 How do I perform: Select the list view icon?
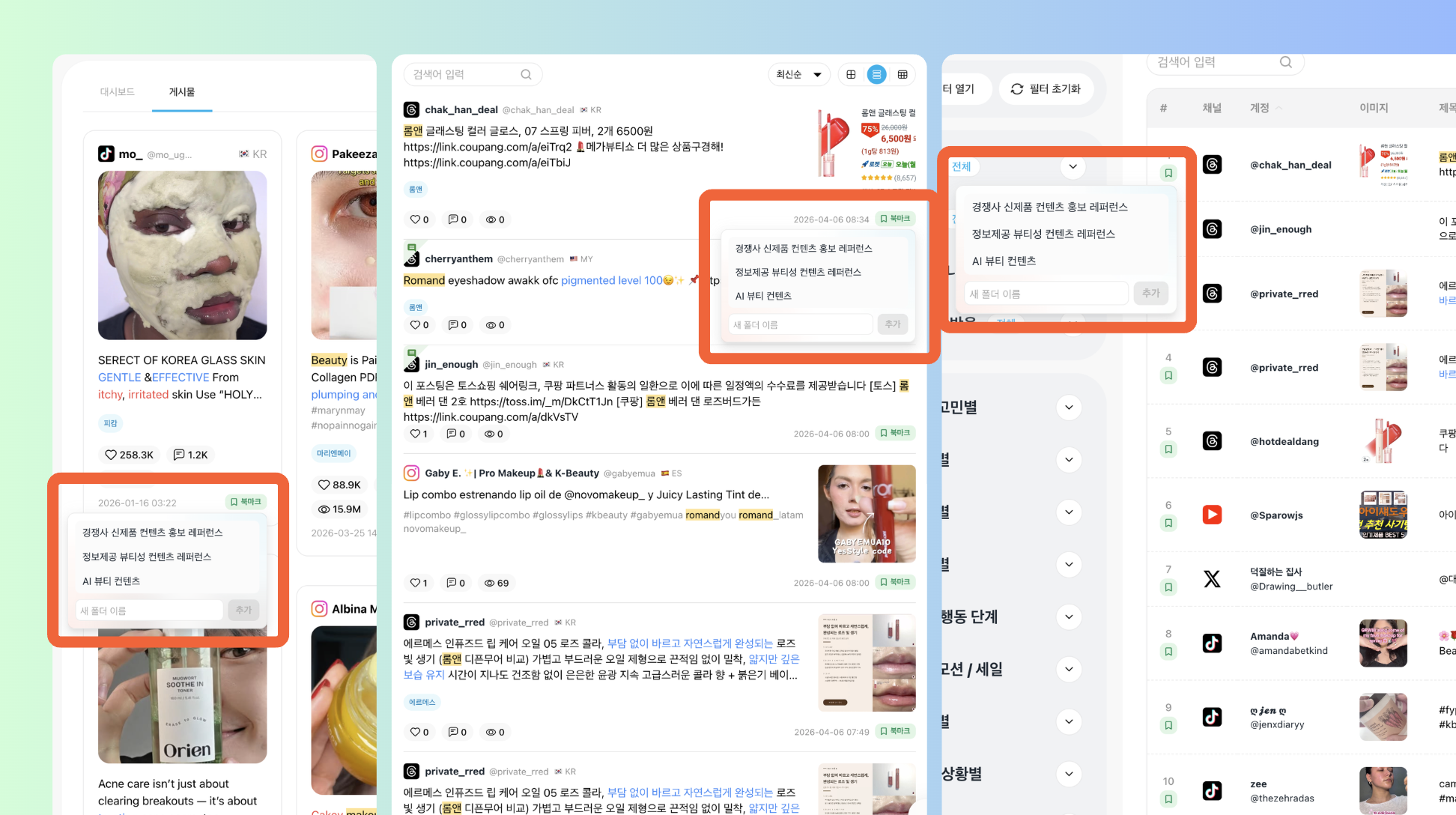[x=876, y=74]
